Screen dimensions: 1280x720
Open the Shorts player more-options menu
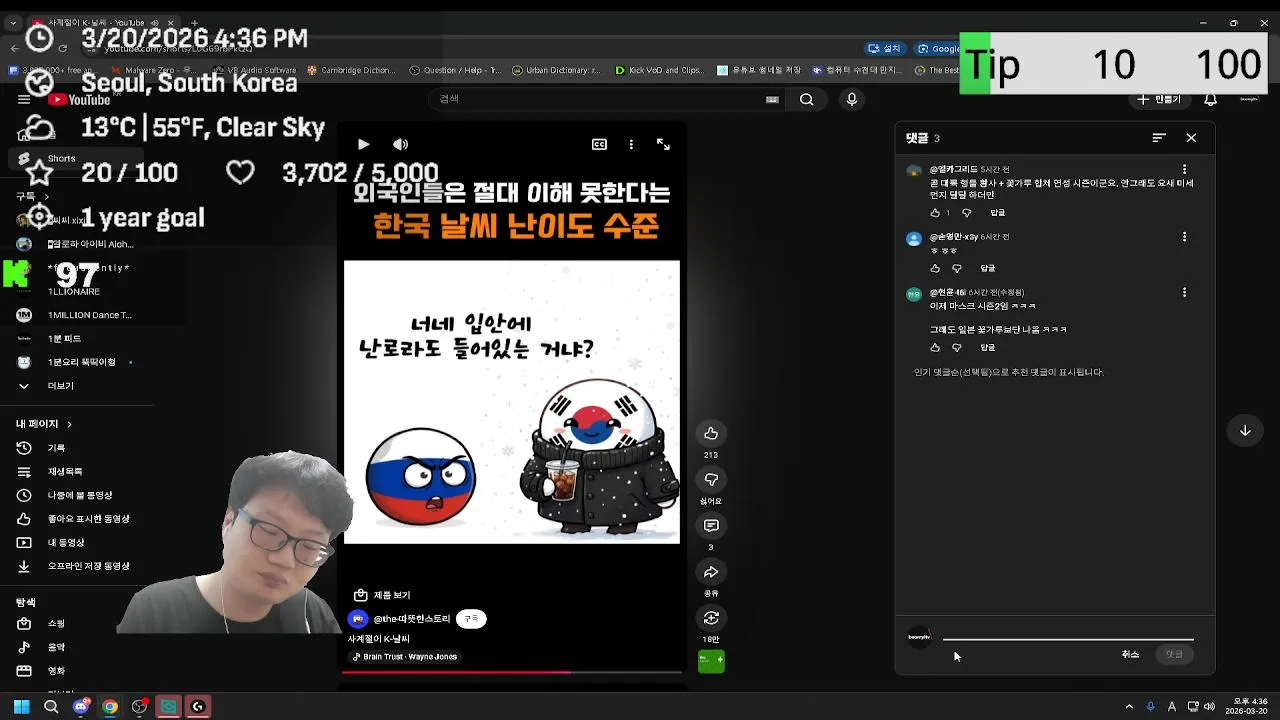click(x=631, y=144)
